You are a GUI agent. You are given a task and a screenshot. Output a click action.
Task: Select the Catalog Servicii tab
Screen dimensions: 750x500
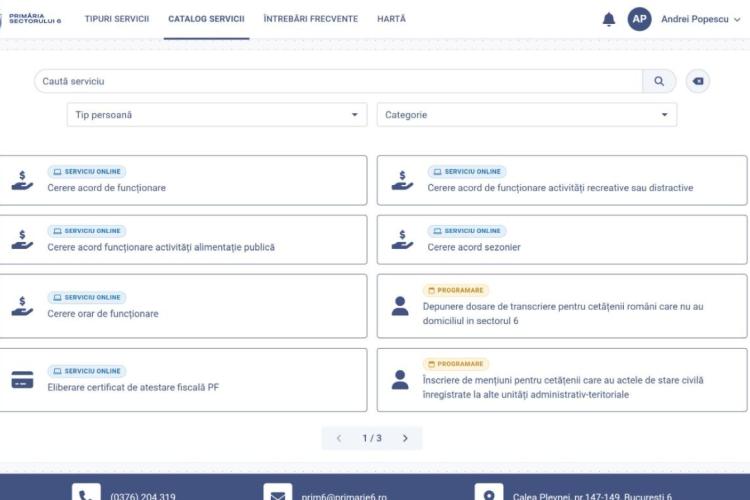pos(206,19)
